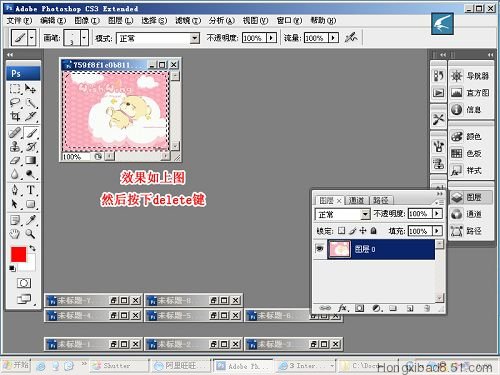Choose the Eraser tool
Image resolution: width=500 pixels, height=375 pixels.
(15, 160)
